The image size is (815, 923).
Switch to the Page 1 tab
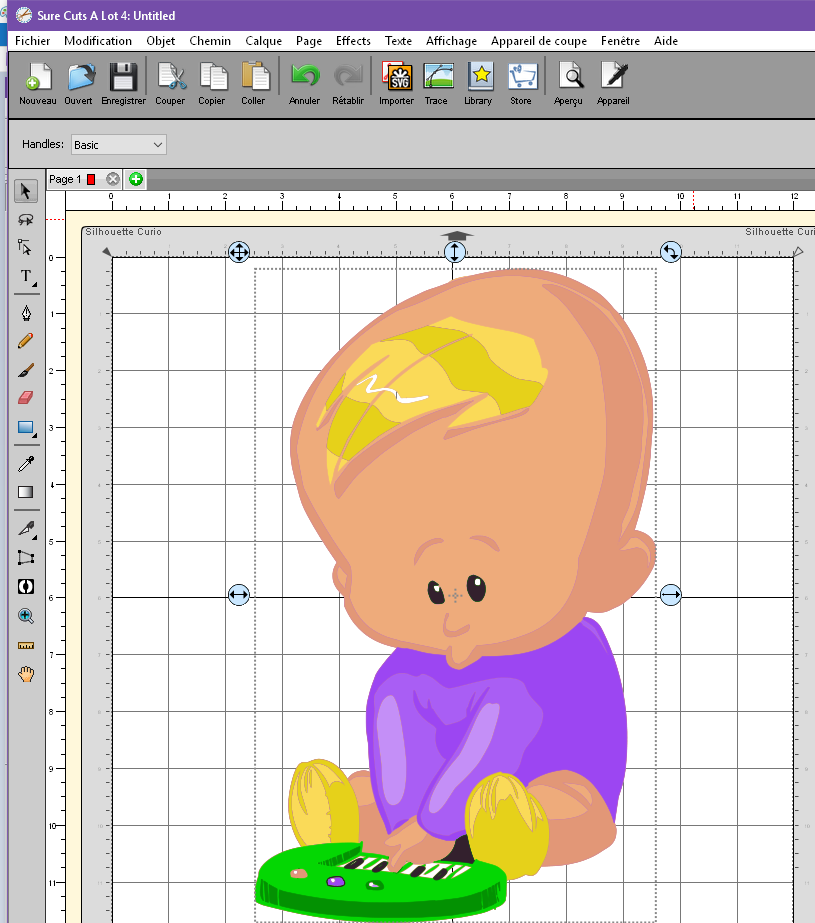click(65, 179)
